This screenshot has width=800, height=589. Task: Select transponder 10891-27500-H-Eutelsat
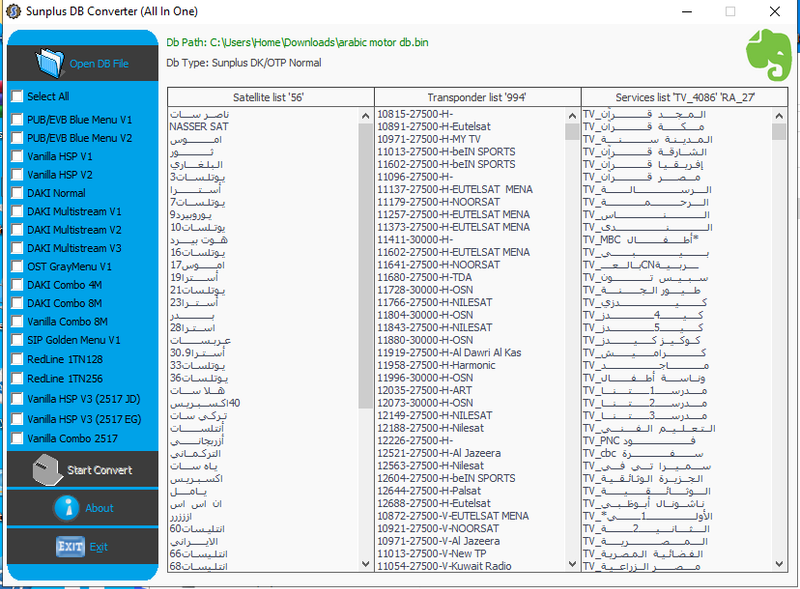[x=434, y=127]
